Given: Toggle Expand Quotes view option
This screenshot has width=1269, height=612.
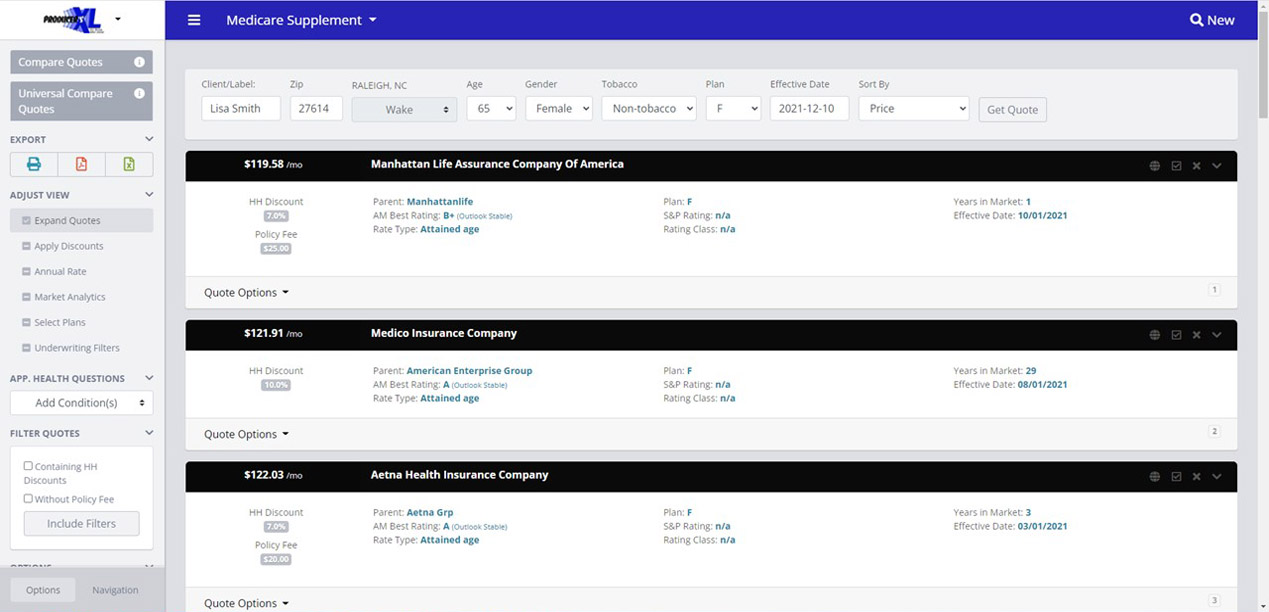Looking at the screenshot, I should tap(81, 220).
